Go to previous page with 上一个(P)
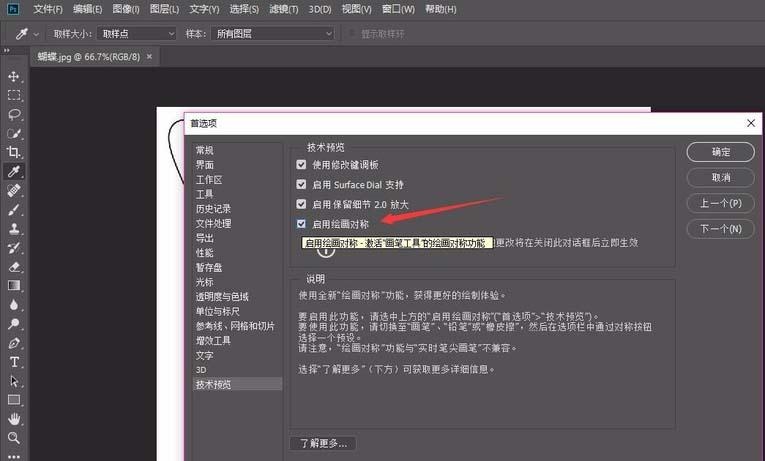 click(721, 203)
